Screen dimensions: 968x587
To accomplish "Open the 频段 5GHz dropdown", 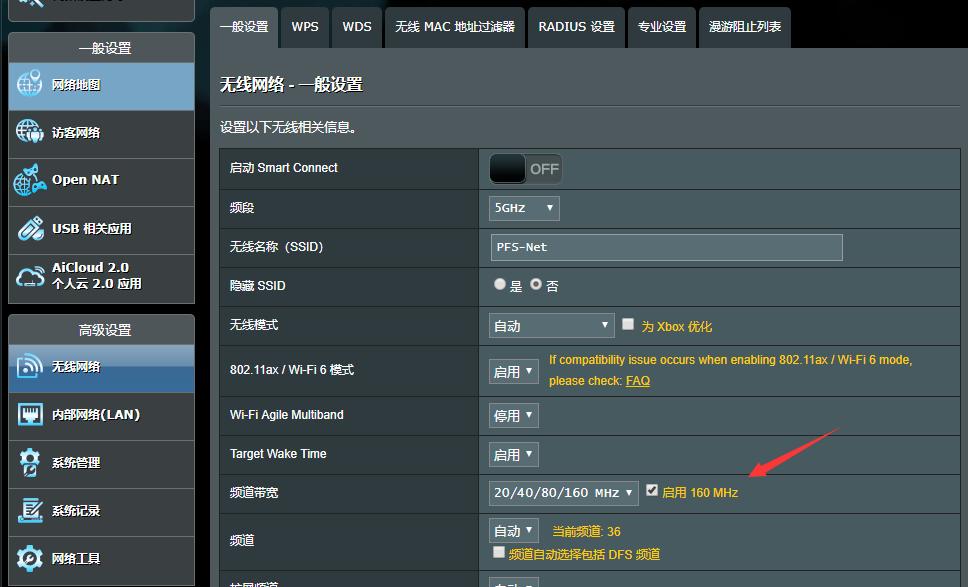I will pos(524,208).
